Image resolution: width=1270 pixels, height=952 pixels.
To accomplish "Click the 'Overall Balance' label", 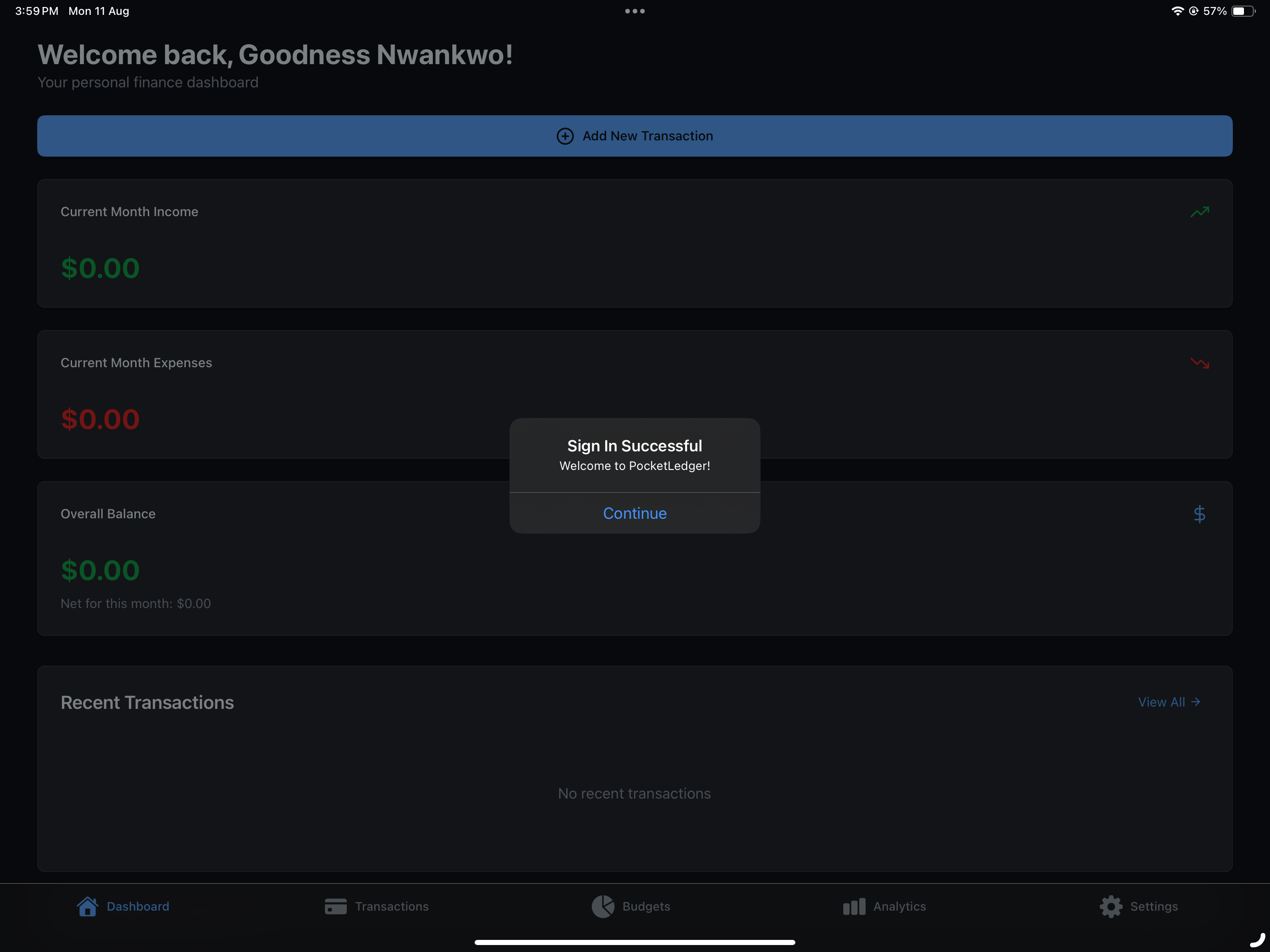I will (108, 514).
